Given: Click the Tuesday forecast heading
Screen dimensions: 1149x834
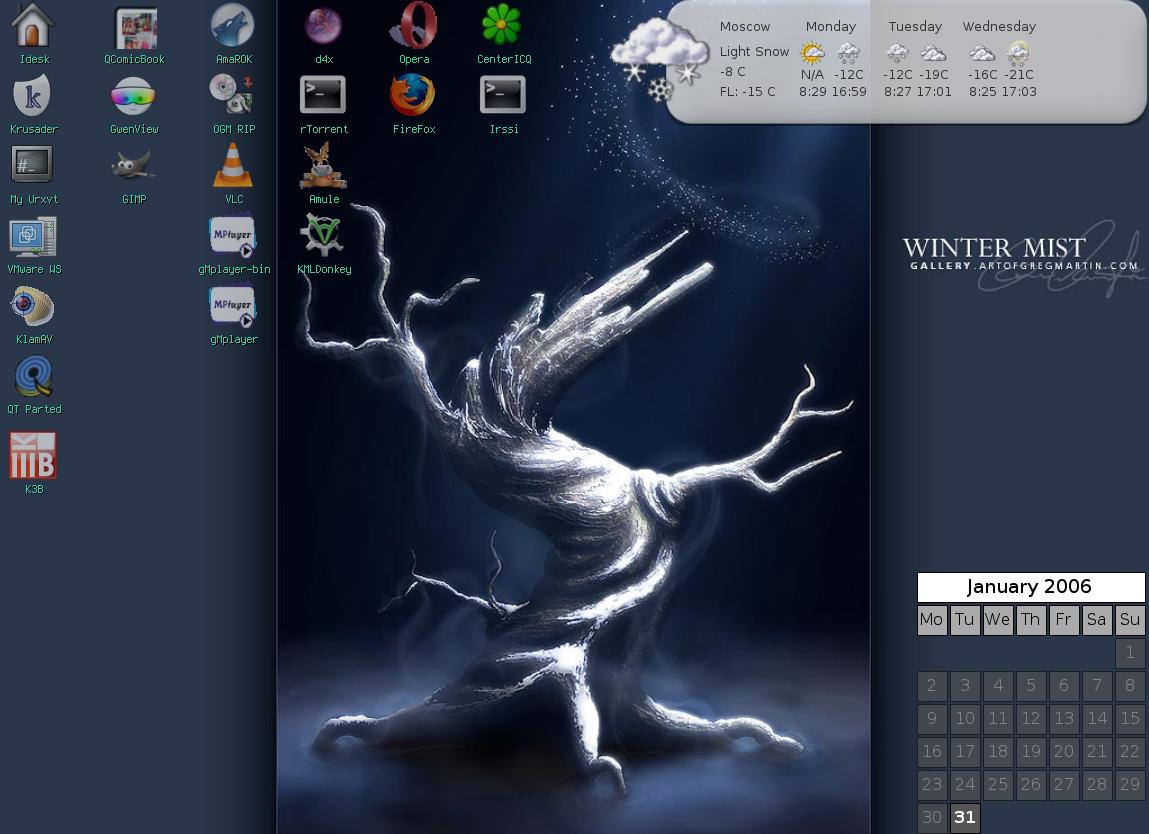Looking at the screenshot, I should [915, 26].
